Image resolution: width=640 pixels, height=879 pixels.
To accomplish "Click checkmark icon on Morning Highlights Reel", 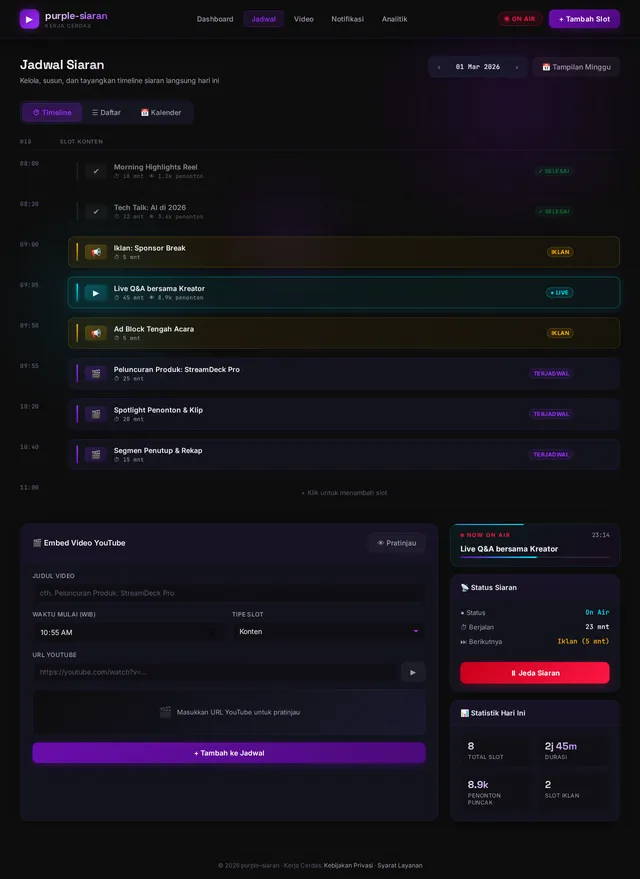I will (96, 171).
